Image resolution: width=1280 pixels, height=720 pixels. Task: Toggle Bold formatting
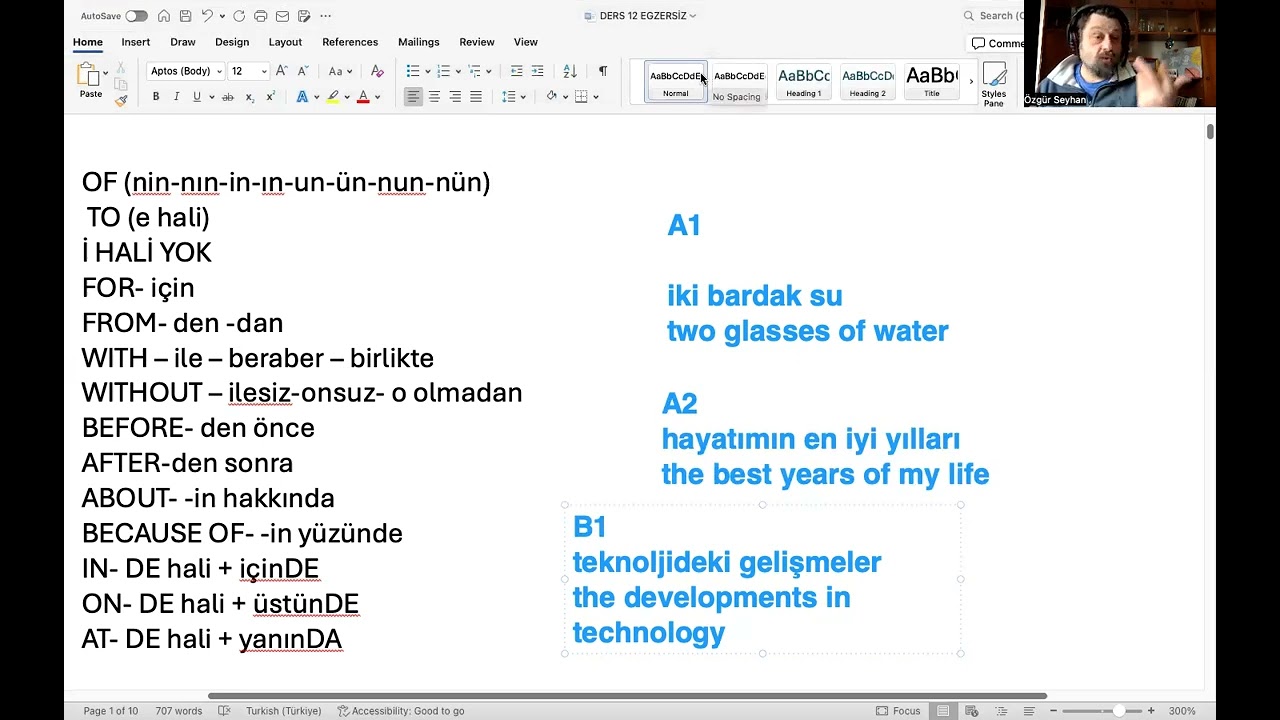coord(156,97)
